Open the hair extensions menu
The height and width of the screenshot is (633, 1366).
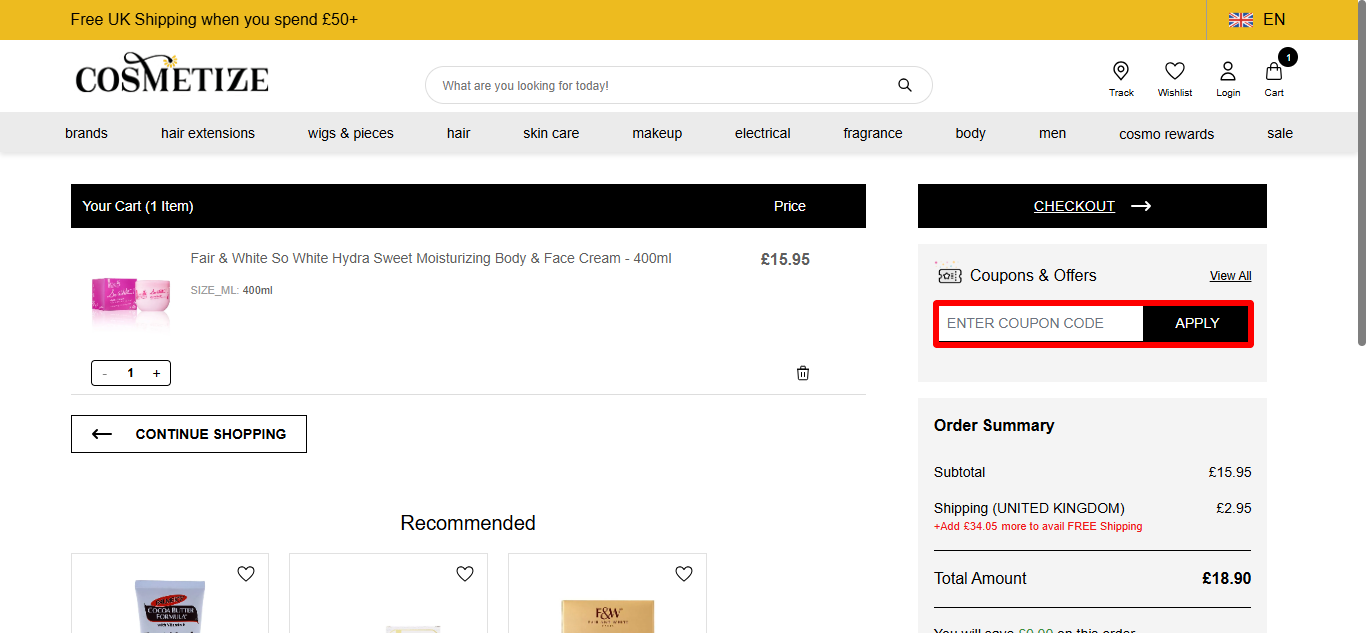[208, 133]
